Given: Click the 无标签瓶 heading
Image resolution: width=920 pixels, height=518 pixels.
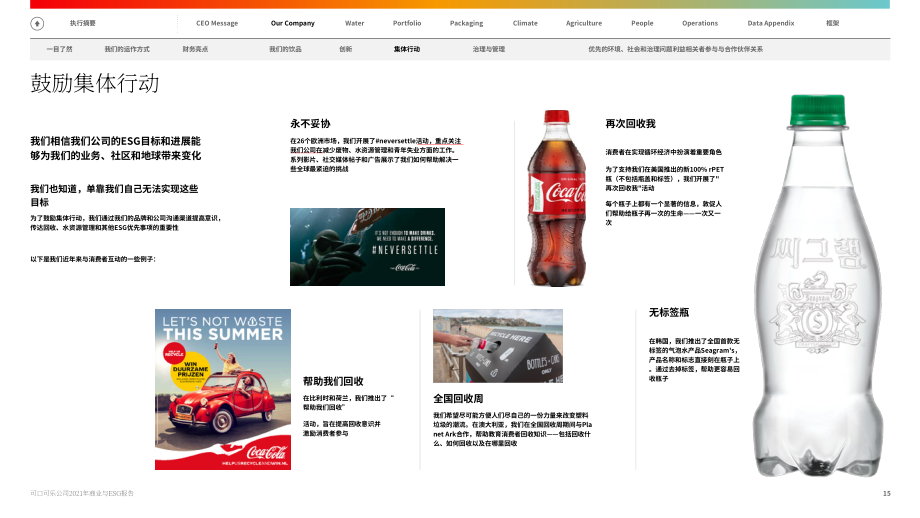Looking at the screenshot, I should pyautogui.click(x=669, y=313).
